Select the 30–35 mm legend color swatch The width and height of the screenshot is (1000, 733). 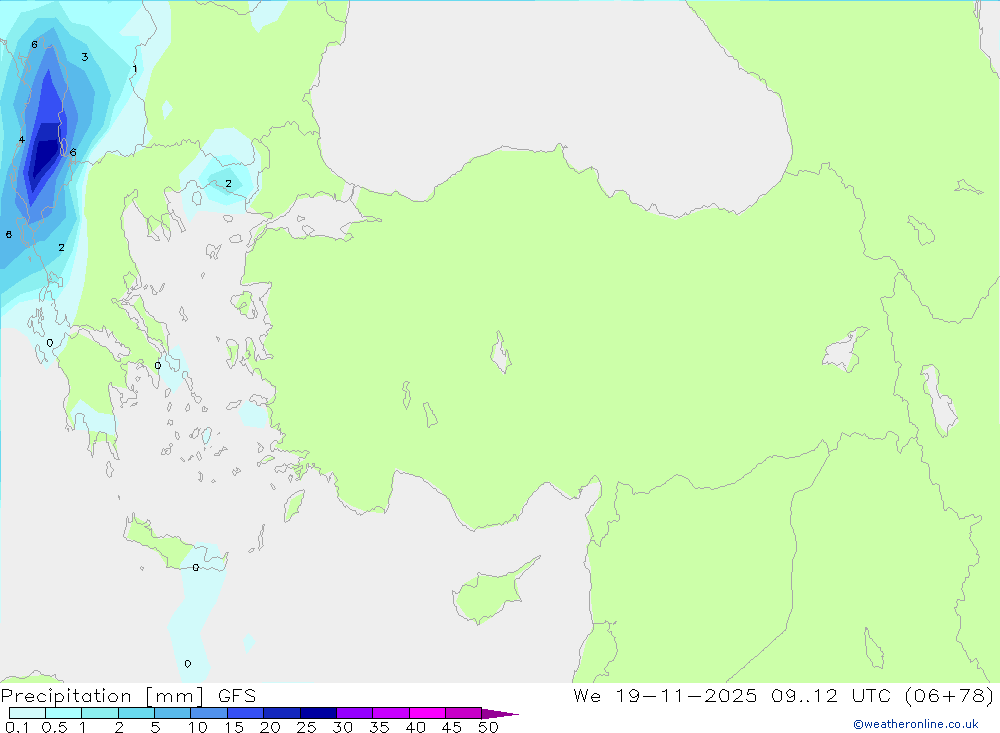pyautogui.click(x=355, y=713)
